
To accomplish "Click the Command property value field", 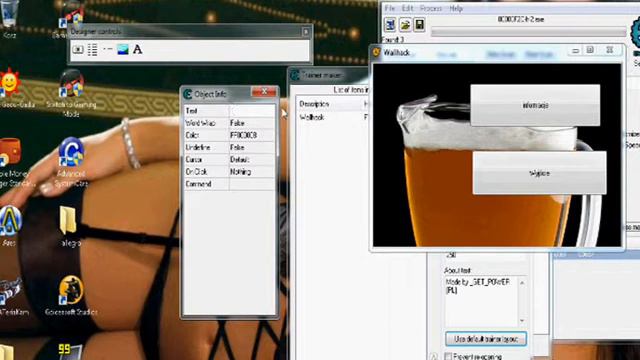I will [x=252, y=184].
